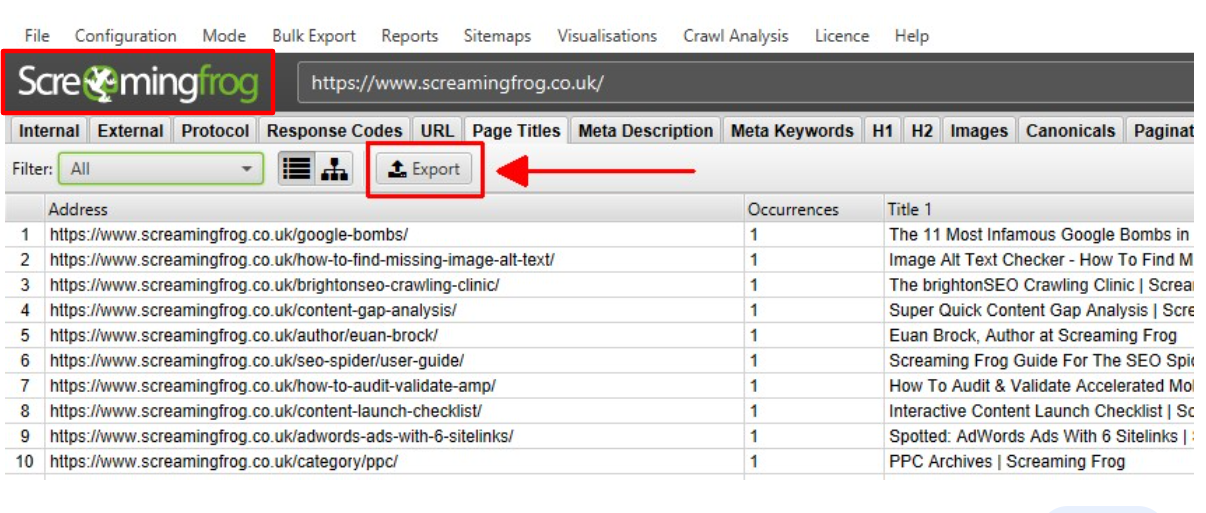This screenshot has width=1206, height=513.
Task: Open the Crawl Analysis menu
Action: click(x=736, y=36)
